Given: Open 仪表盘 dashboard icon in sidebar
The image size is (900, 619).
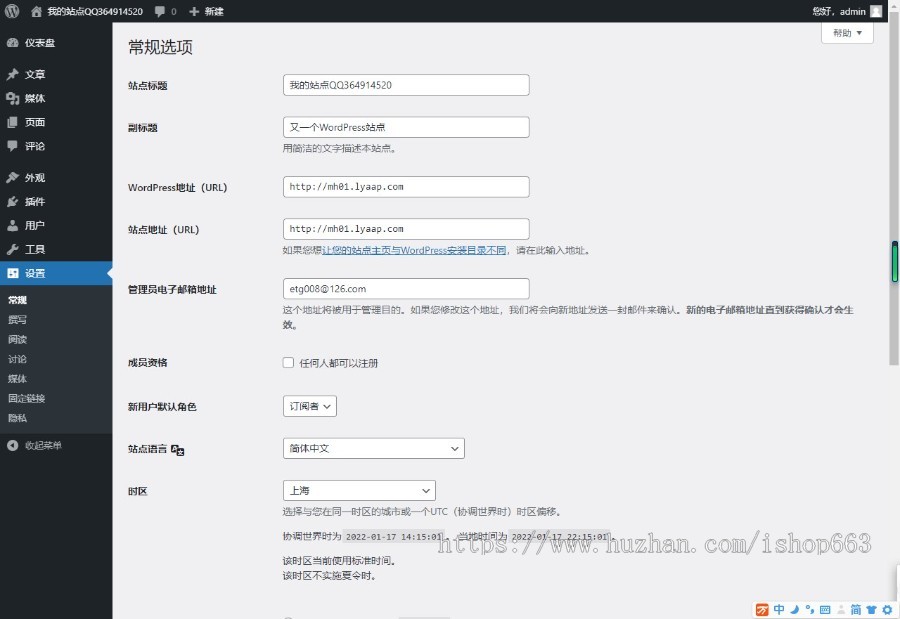Looking at the screenshot, I should point(13,42).
